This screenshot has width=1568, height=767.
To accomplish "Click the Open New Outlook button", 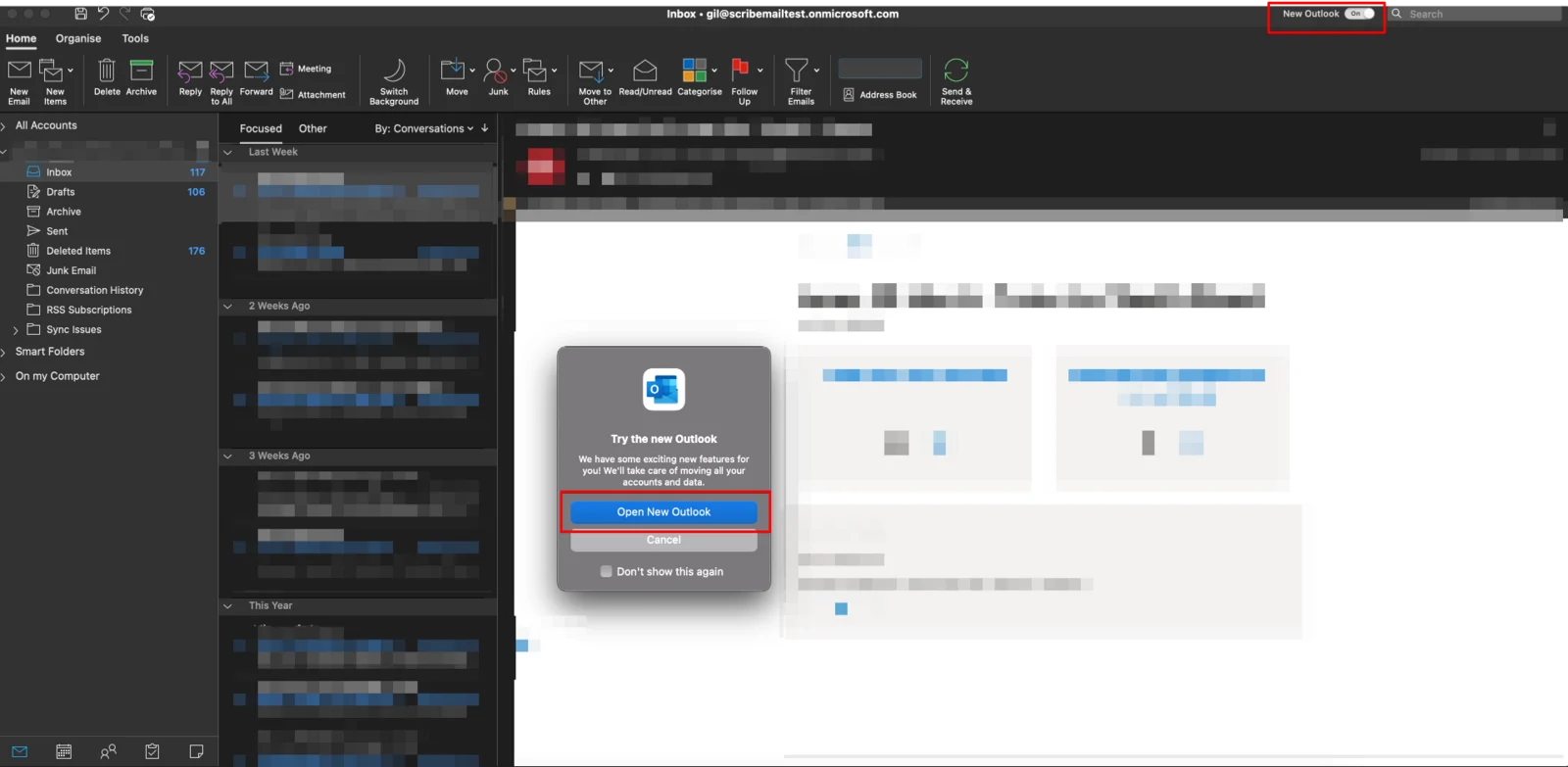I will pos(663,512).
